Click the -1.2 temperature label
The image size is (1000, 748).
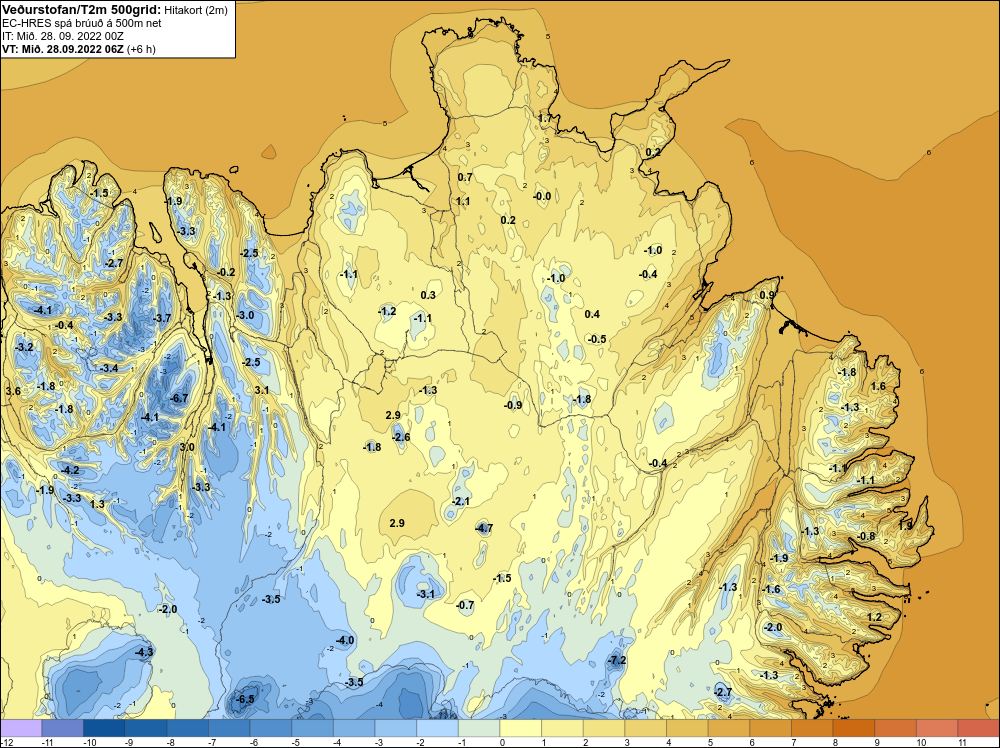pyautogui.click(x=387, y=311)
